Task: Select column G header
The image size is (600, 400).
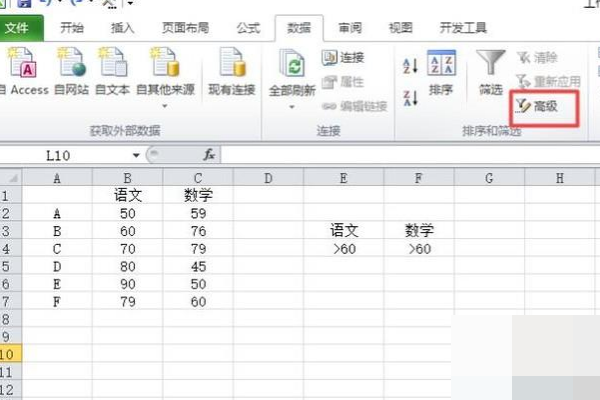Action: coord(489,178)
